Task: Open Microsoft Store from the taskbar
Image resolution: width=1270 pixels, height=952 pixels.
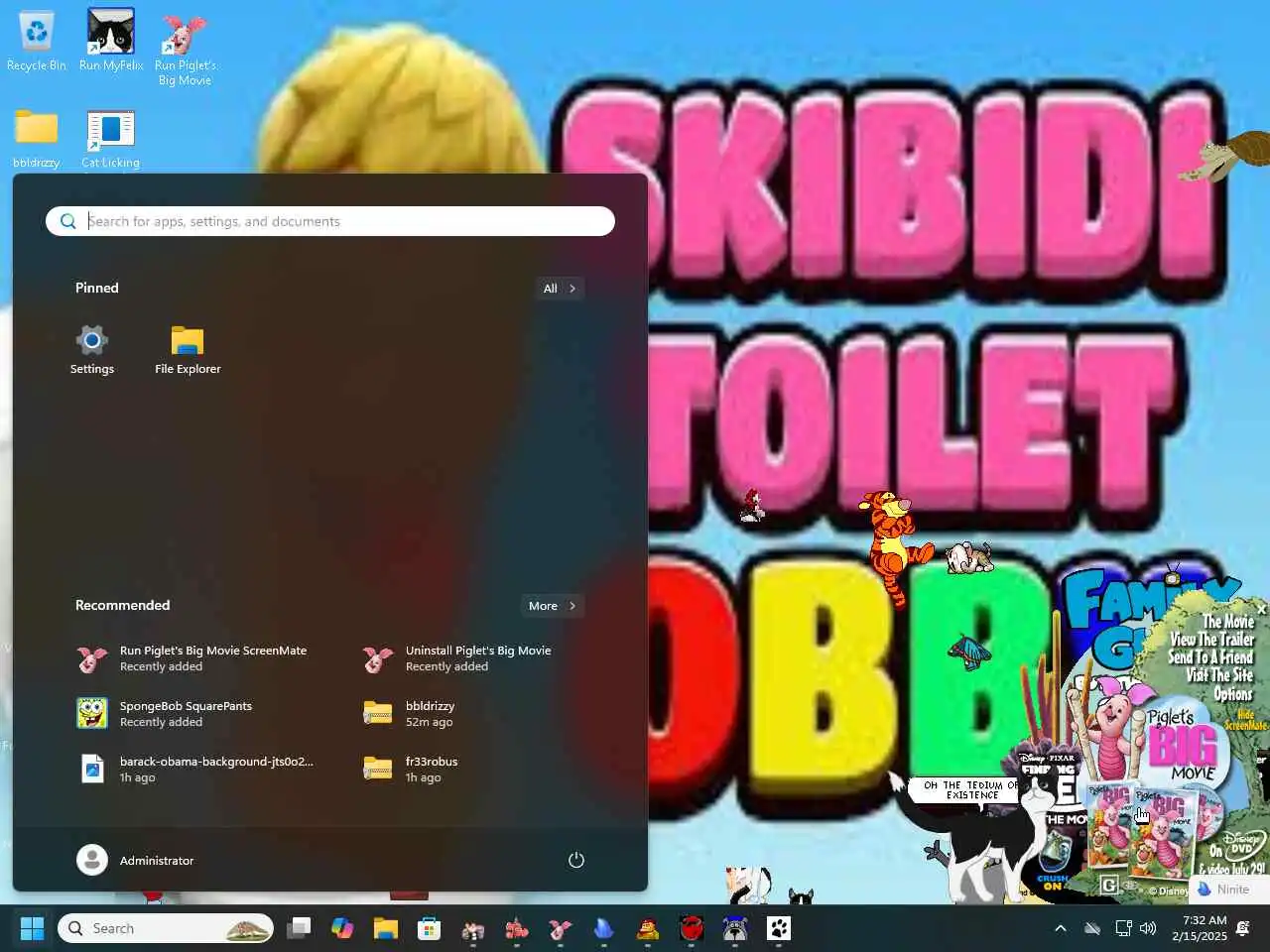Action: pos(430,928)
